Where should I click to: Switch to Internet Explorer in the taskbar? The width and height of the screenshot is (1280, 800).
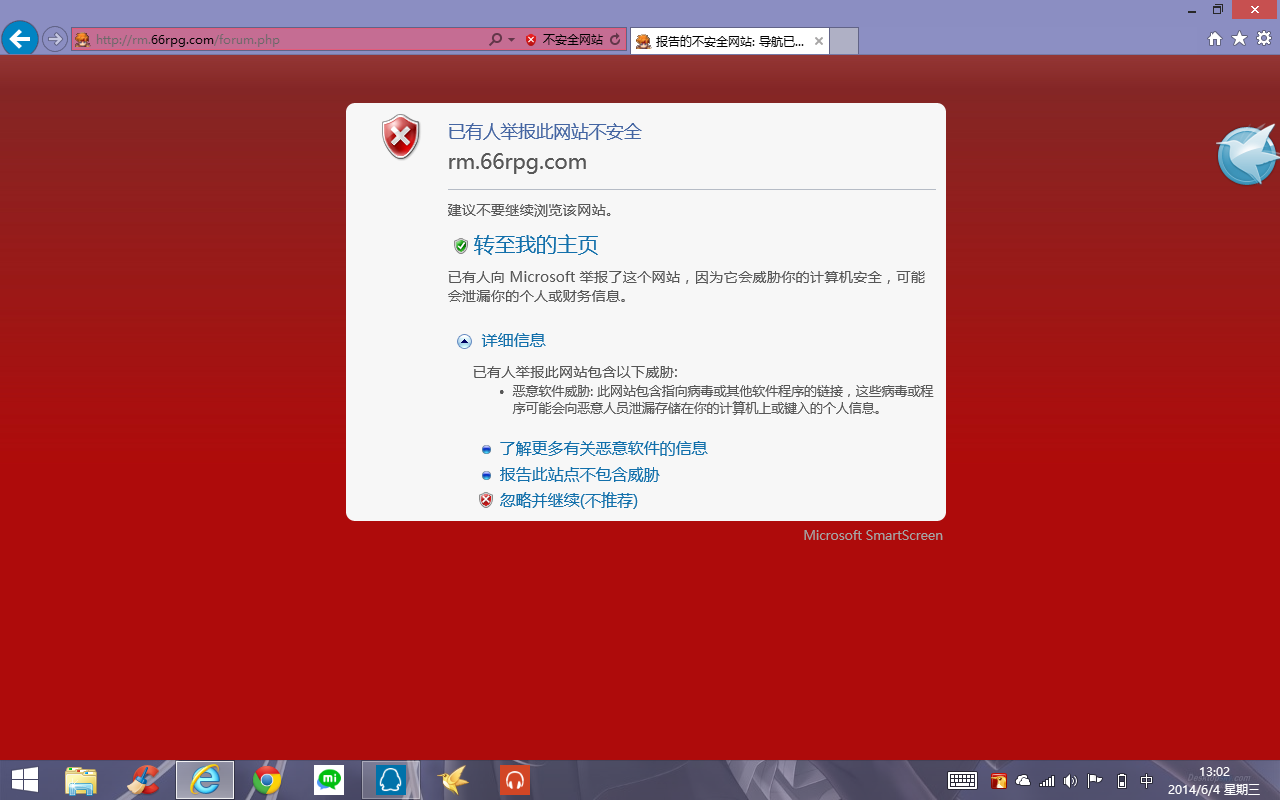point(205,780)
